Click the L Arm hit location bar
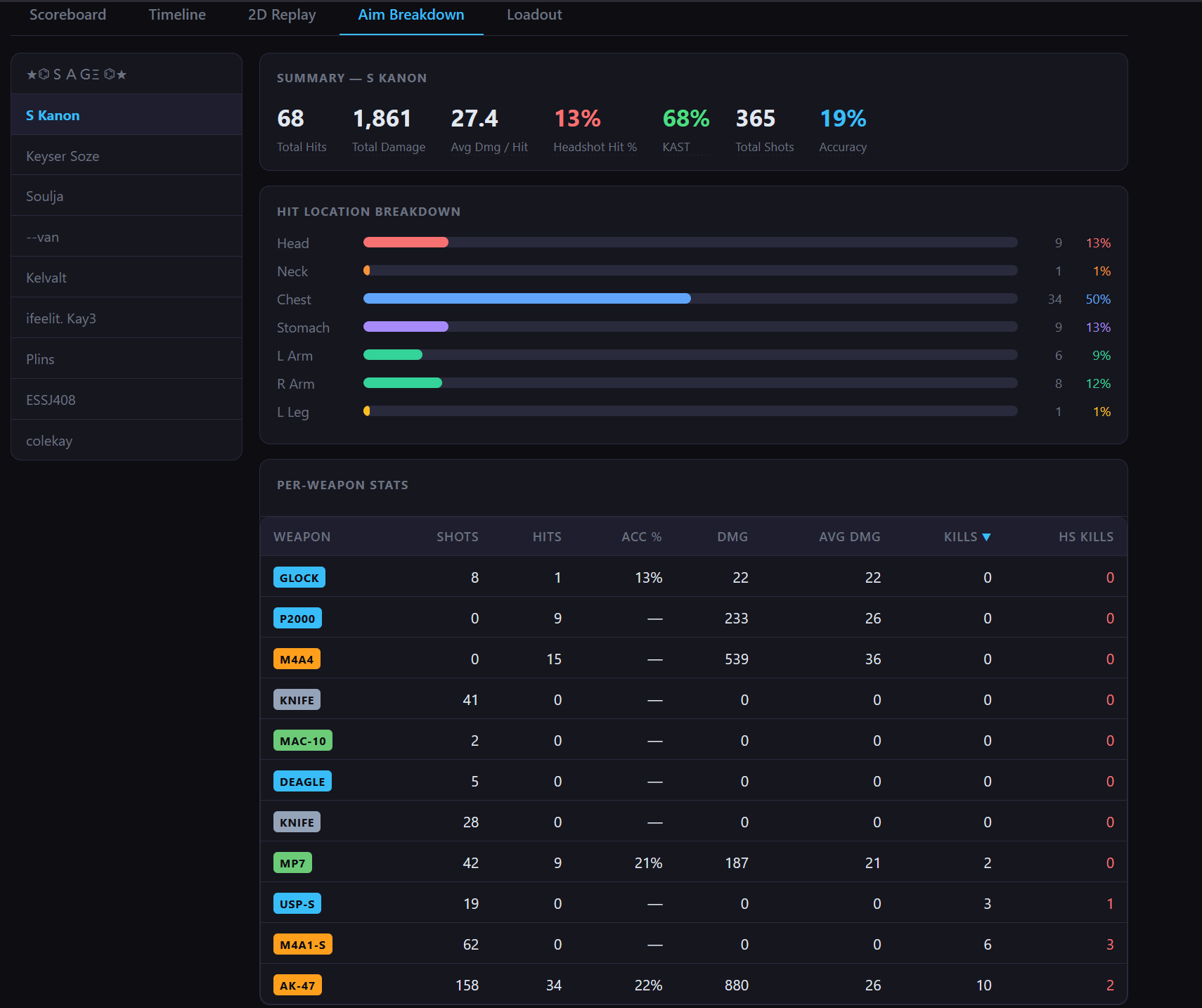Image resolution: width=1202 pixels, height=1008 pixels. click(x=690, y=355)
